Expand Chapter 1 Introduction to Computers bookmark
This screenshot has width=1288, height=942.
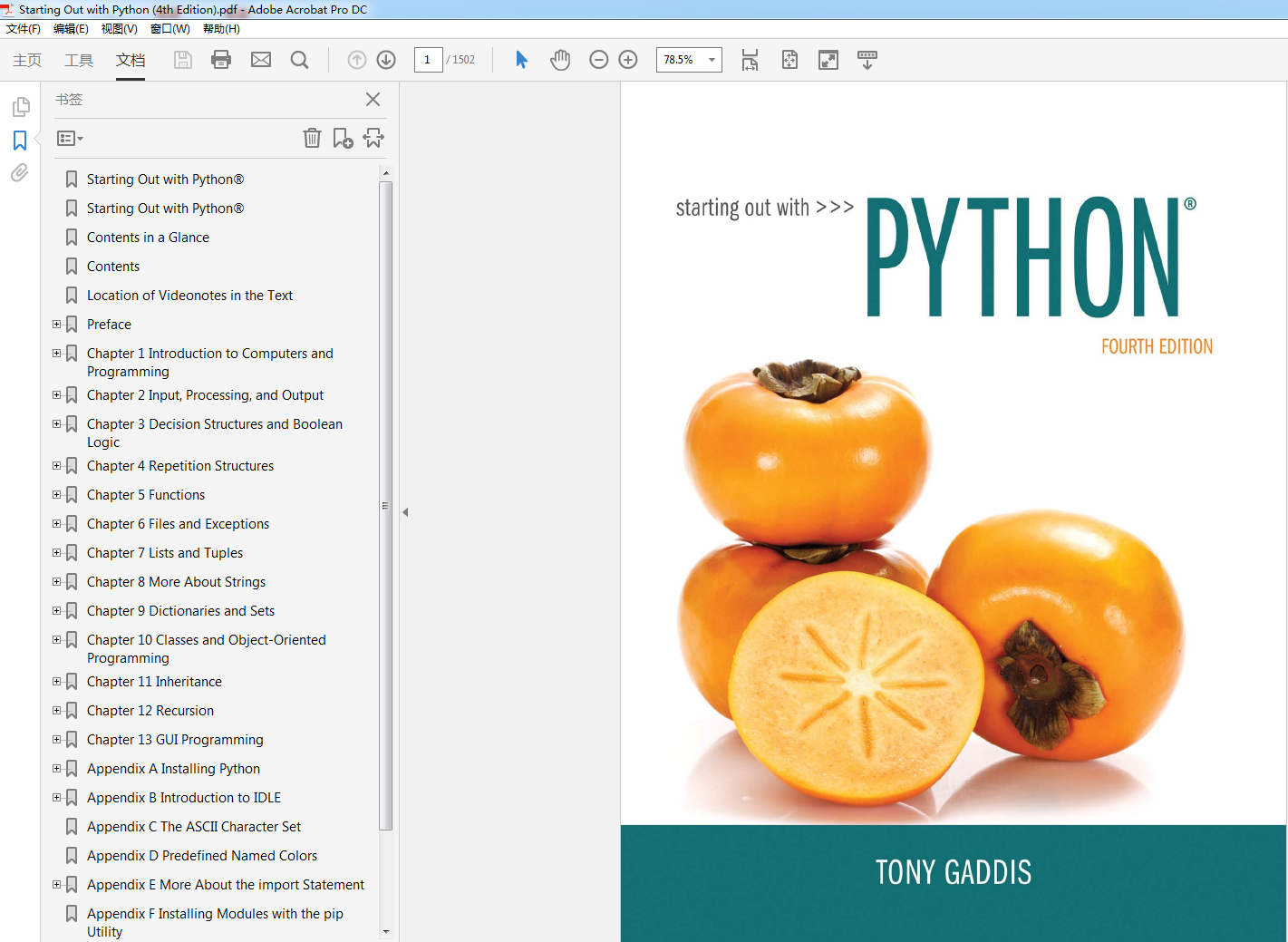coord(56,353)
